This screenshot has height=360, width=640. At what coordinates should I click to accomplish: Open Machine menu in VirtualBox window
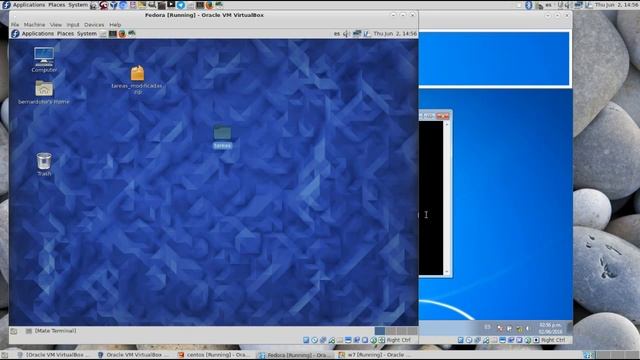[34, 24]
